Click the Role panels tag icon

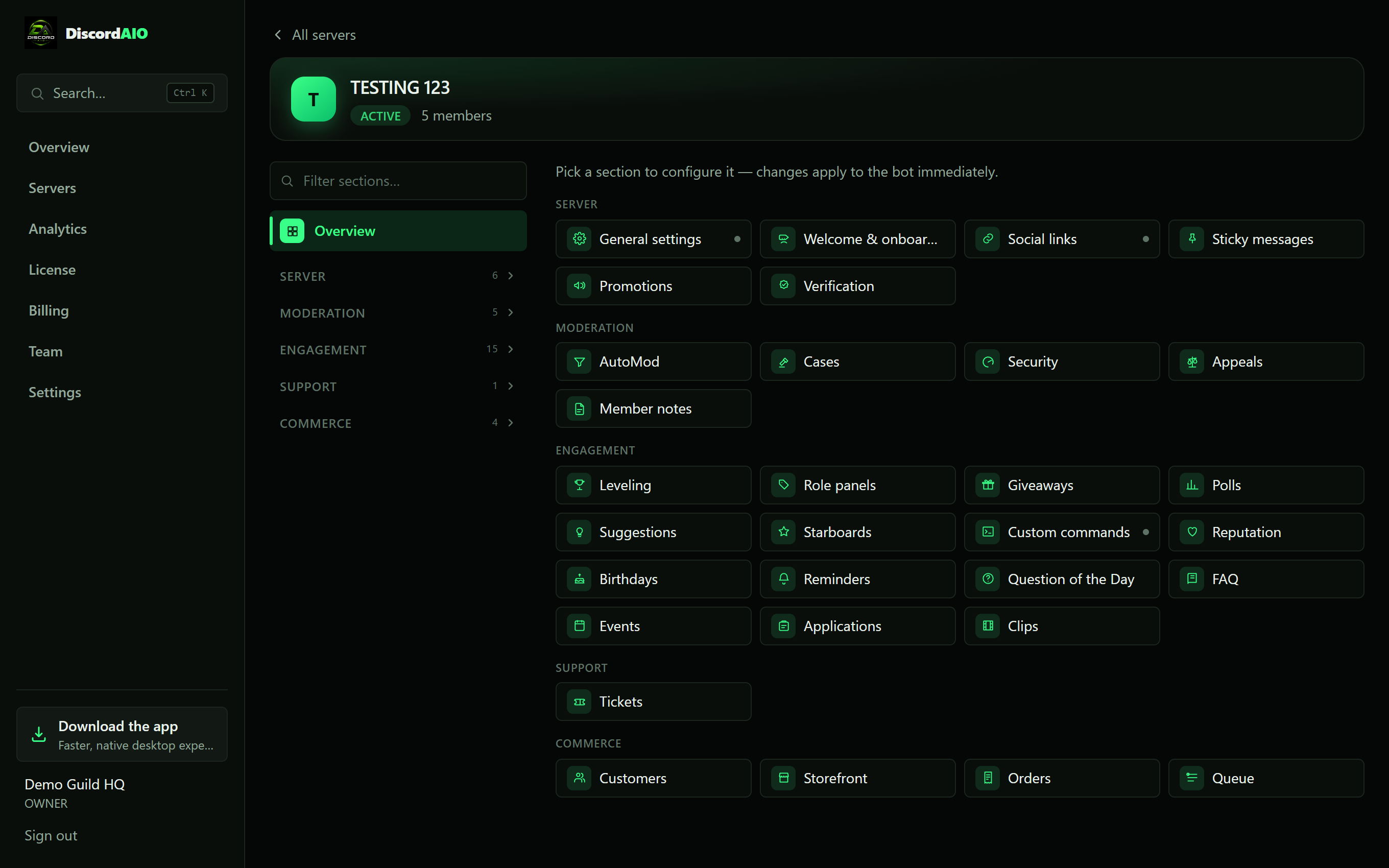pos(783,485)
